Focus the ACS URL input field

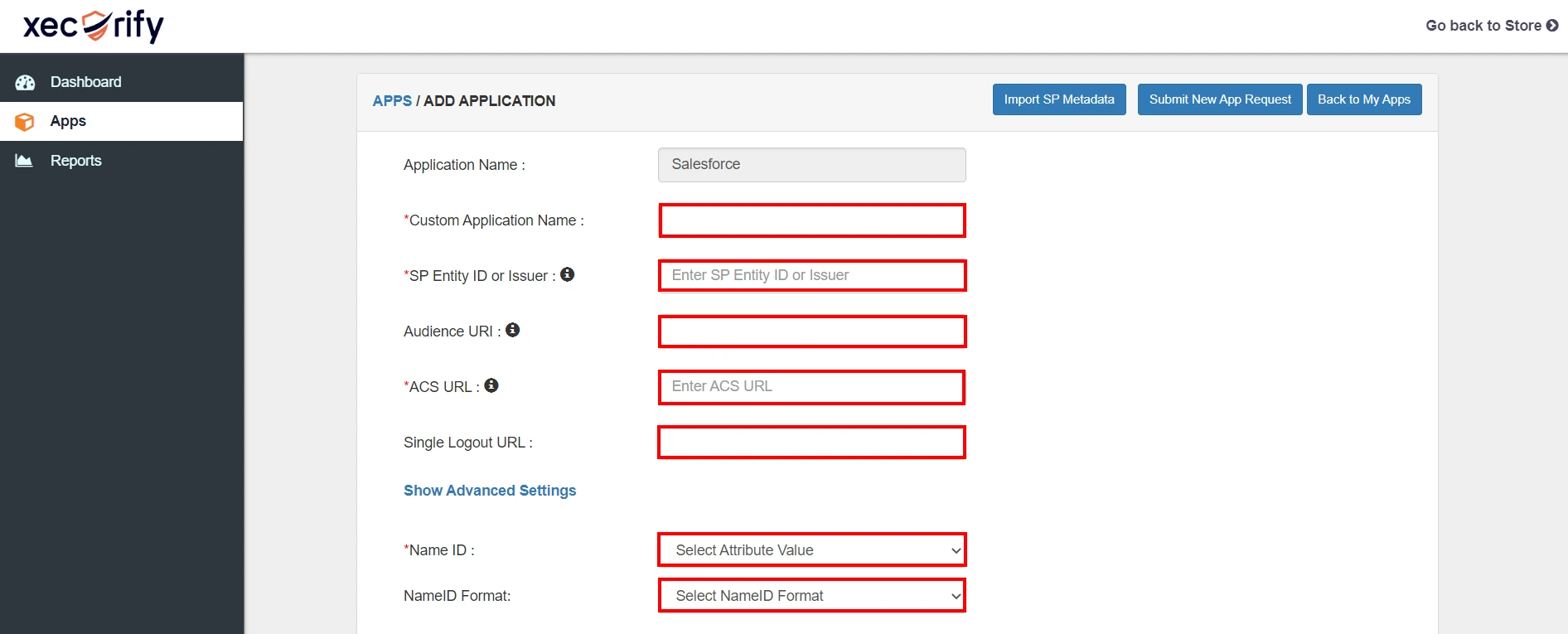pyautogui.click(x=812, y=387)
